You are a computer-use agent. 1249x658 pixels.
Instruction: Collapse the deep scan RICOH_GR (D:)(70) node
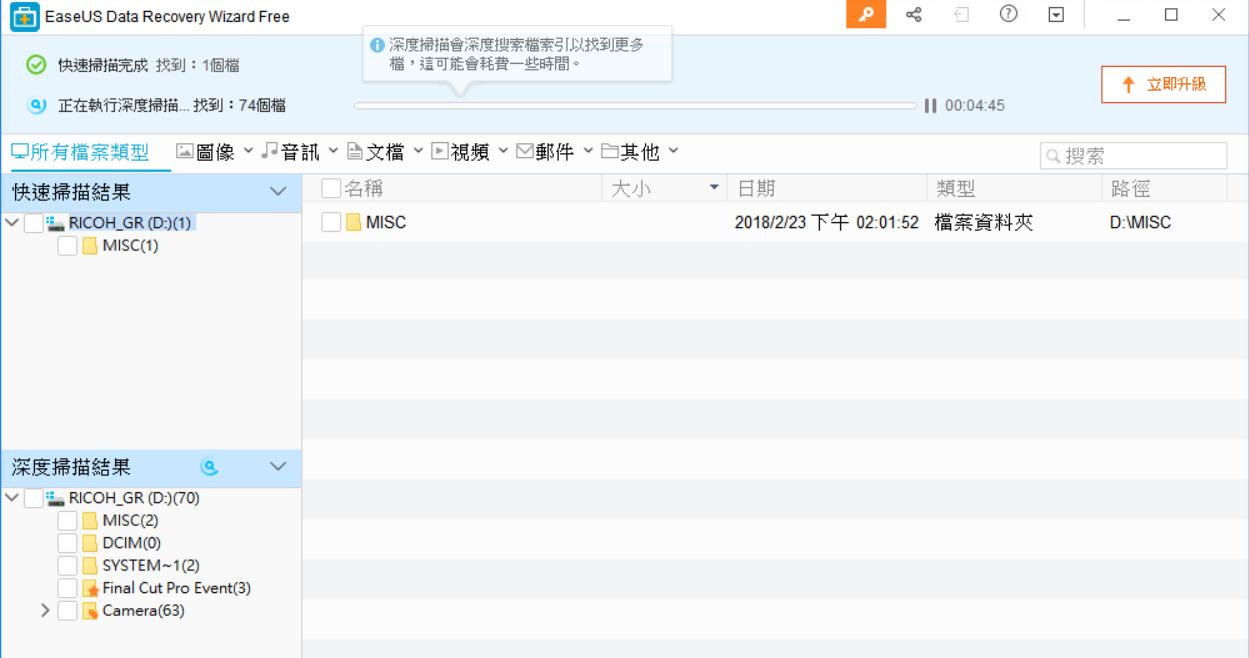(x=12, y=498)
